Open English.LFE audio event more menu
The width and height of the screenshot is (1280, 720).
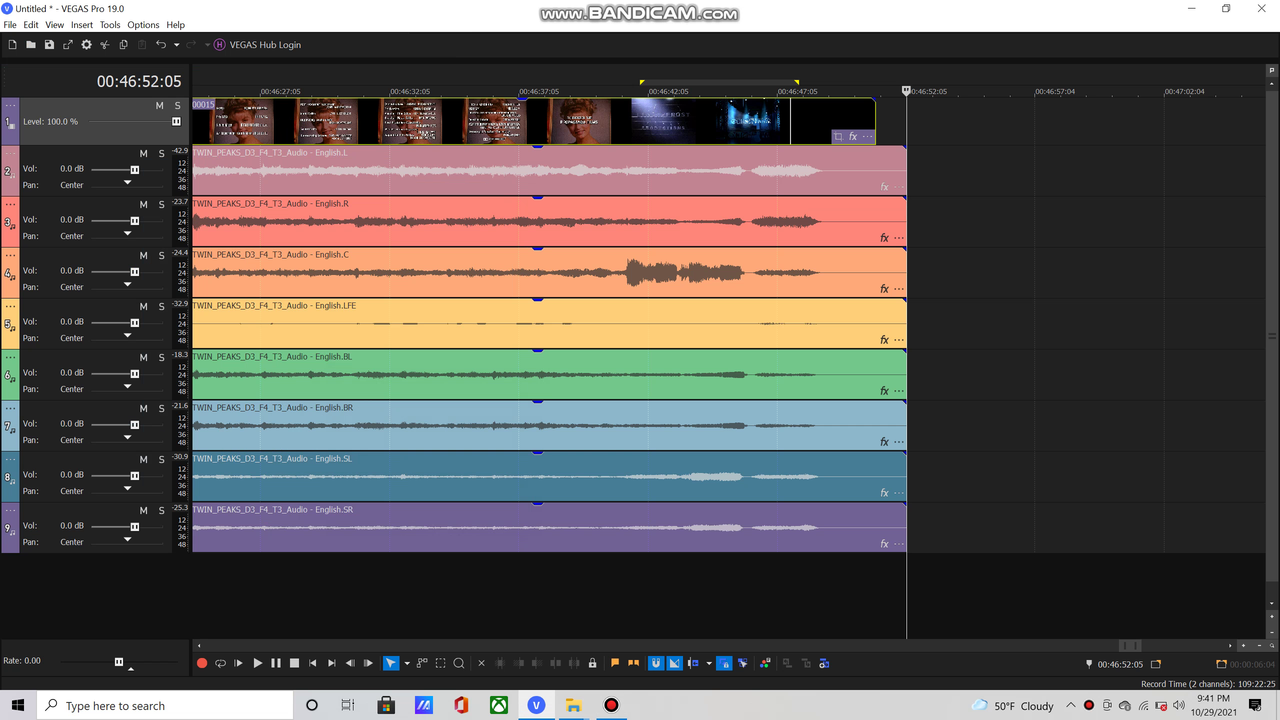coord(899,340)
